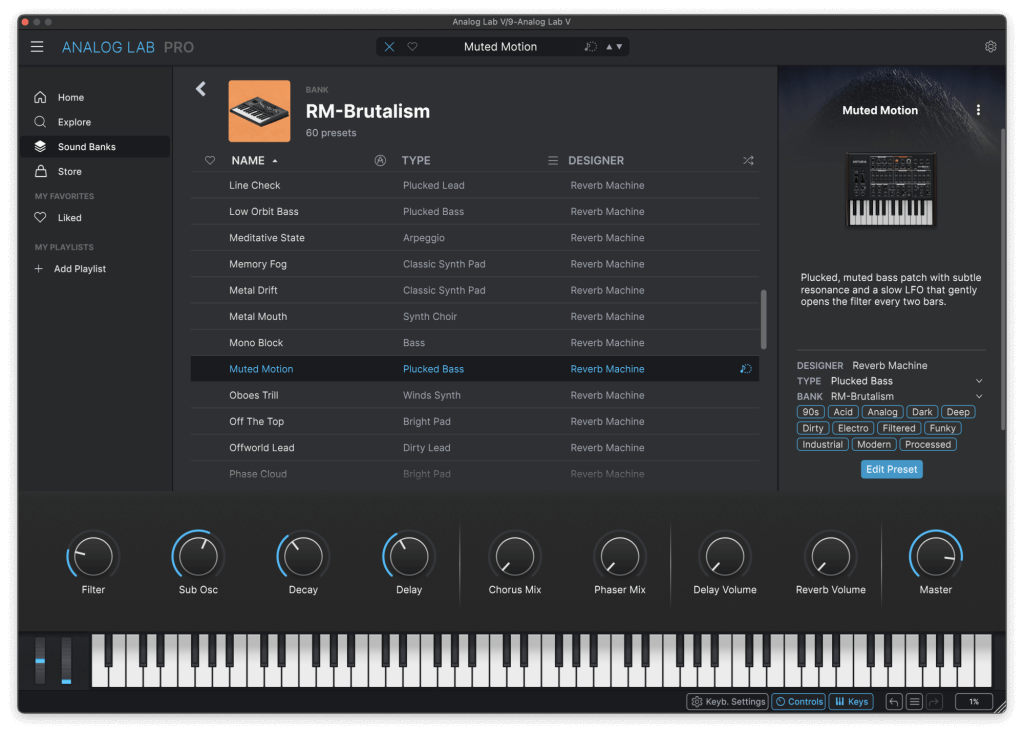
Task: Click the undo arrow in the bottom toolbar
Action: point(893,701)
